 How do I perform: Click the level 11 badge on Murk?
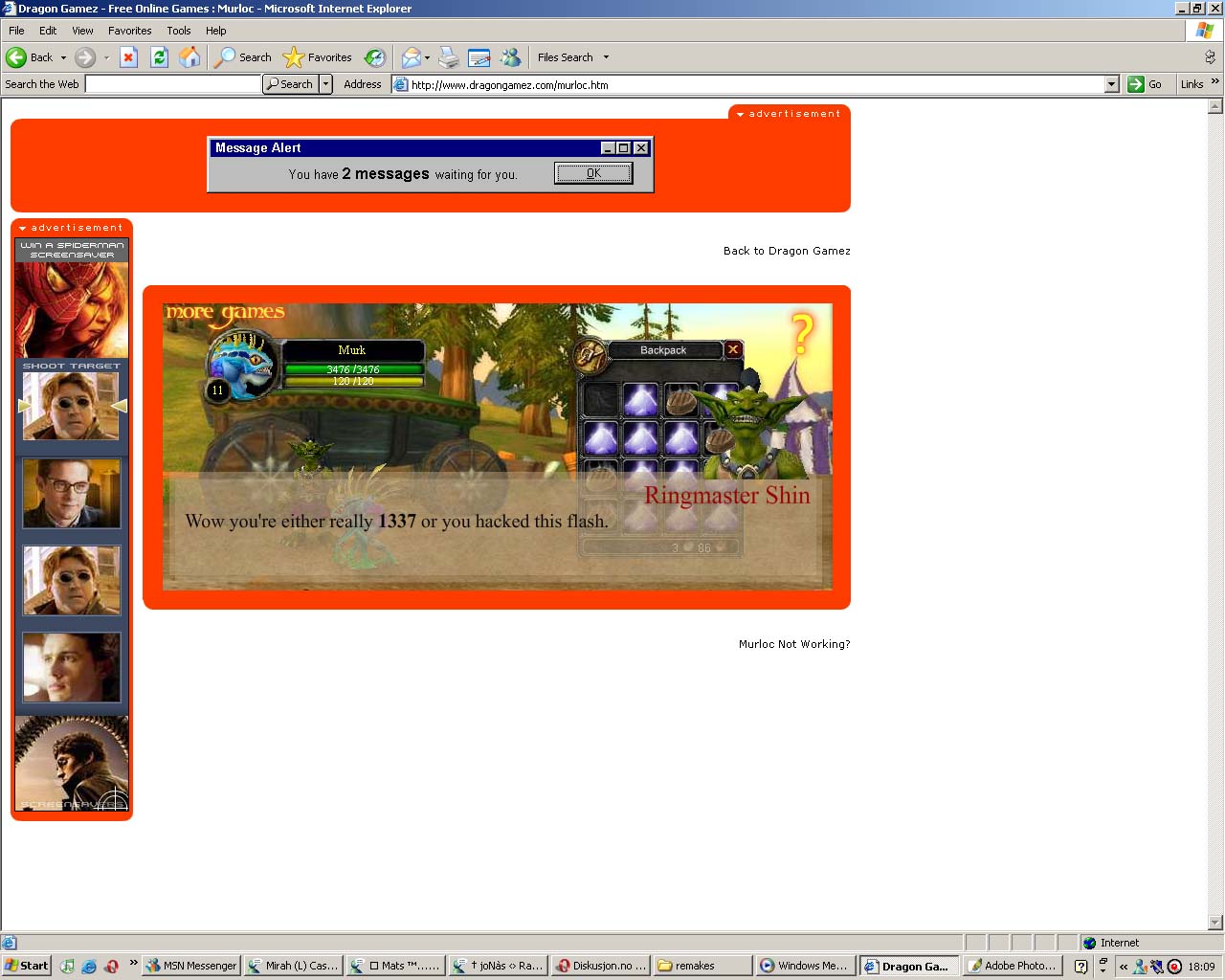click(x=217, y=390)
